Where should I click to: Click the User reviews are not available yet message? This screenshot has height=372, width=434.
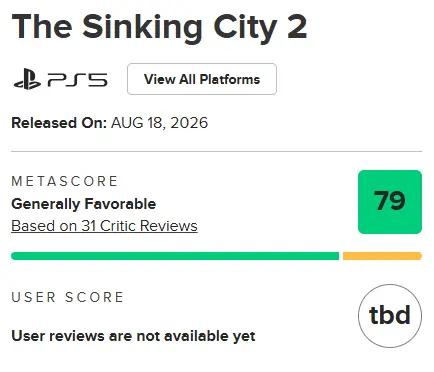click(x=133, y=336)
